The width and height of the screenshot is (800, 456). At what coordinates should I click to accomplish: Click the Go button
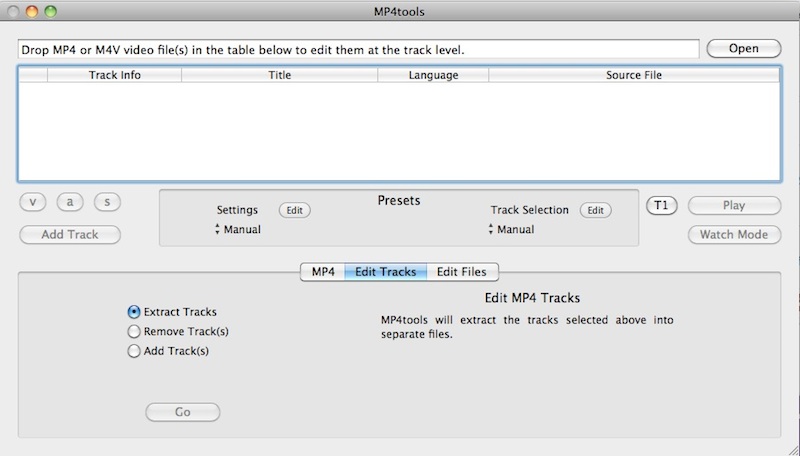(x=183, y=412)
